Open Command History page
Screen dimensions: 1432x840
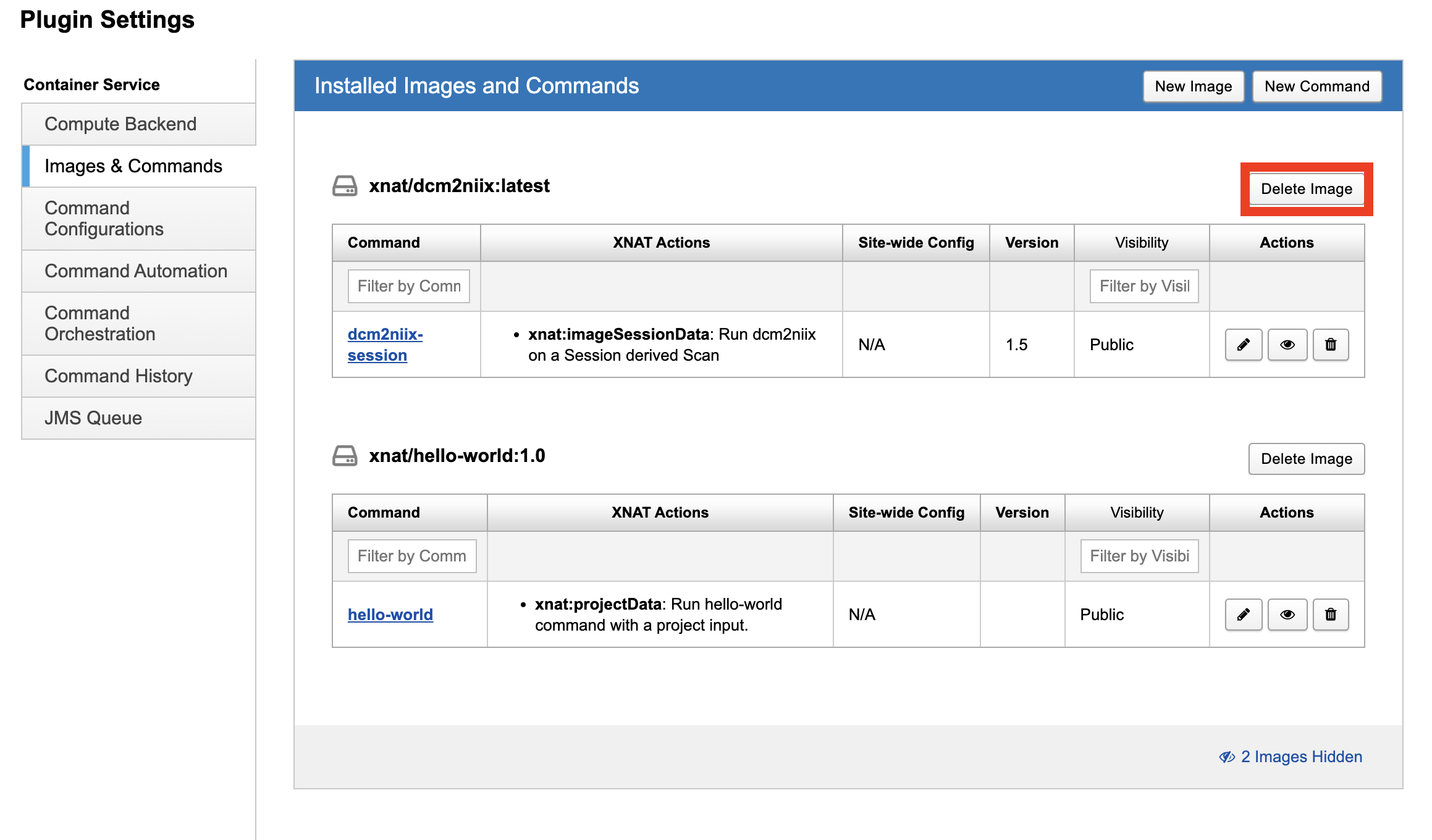point(119,376)
